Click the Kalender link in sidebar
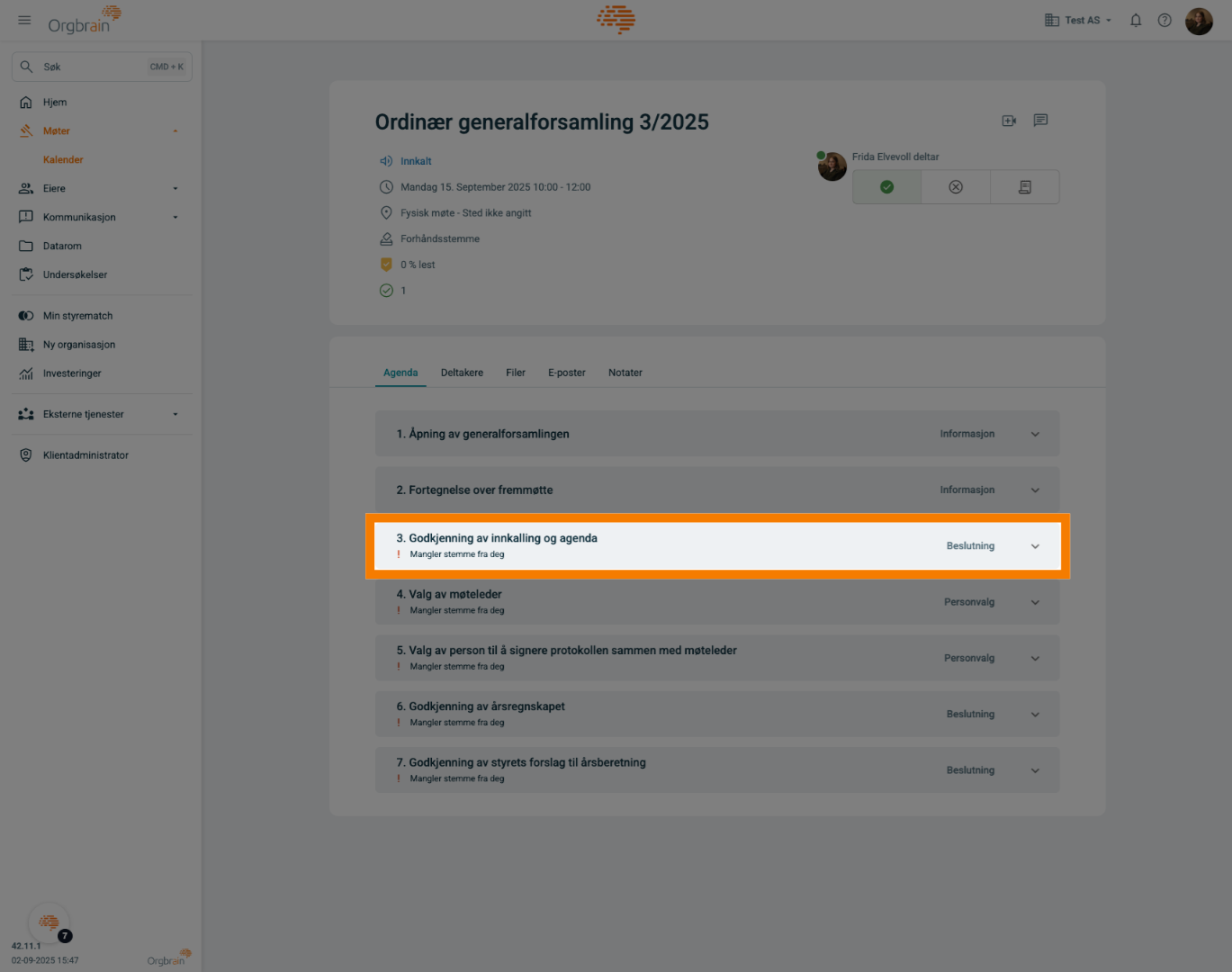This screenshot has height=972, width=1232. coord(63,160)
